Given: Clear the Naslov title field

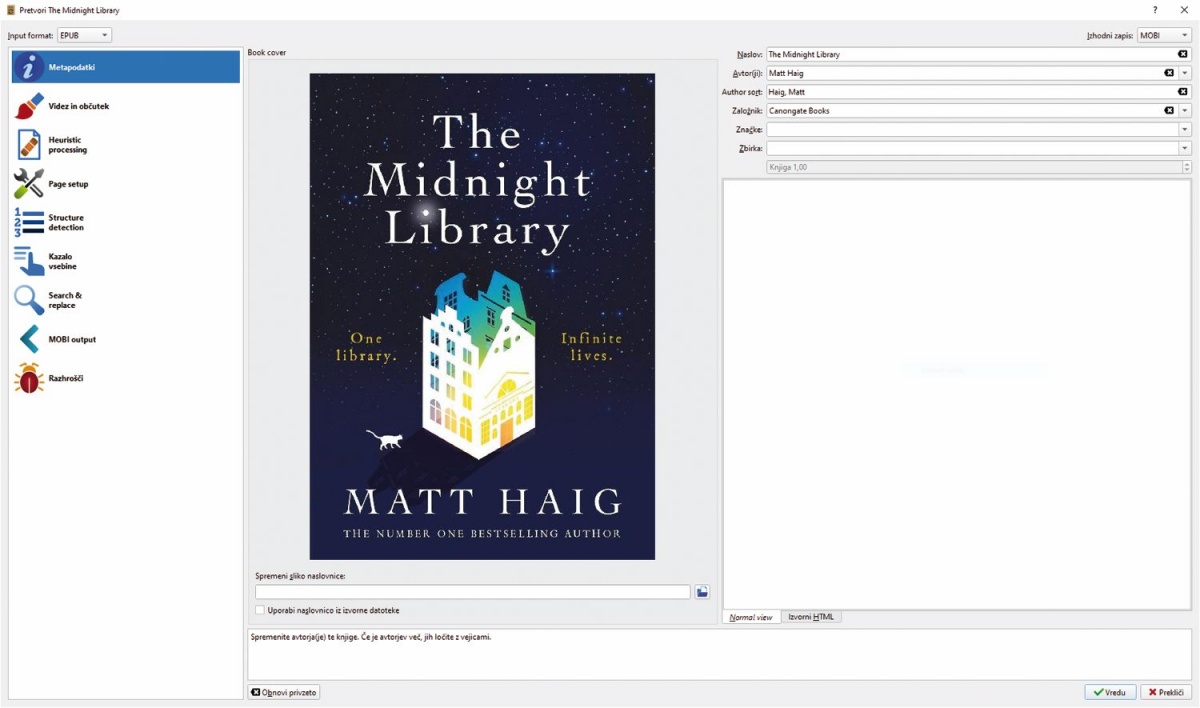Looking at the screenshot, I should tap(1183, 54).
